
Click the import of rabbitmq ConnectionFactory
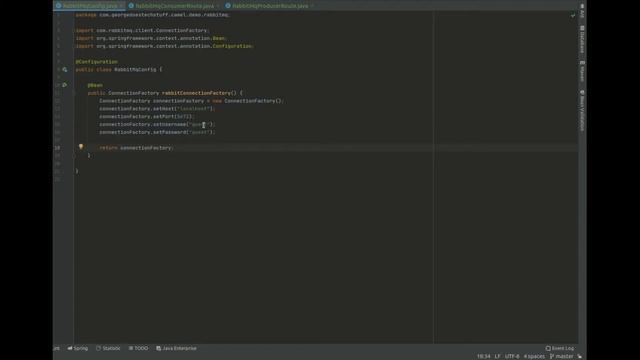[142, 30]
